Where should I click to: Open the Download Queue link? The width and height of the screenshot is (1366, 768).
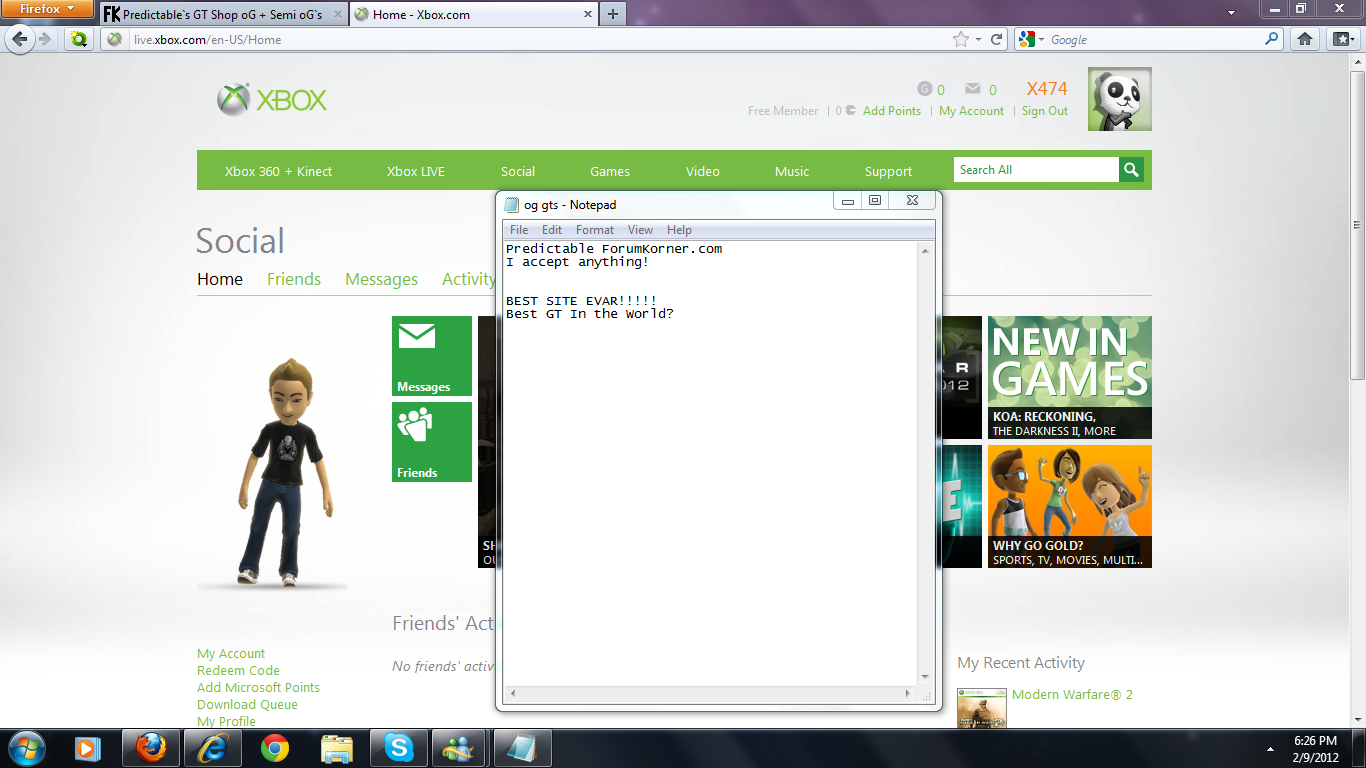pos(247,704)
